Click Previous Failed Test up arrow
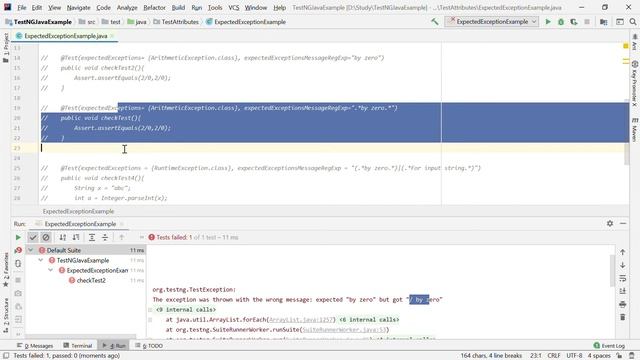This screenshot has width=640, height=360. click(121, 237)
